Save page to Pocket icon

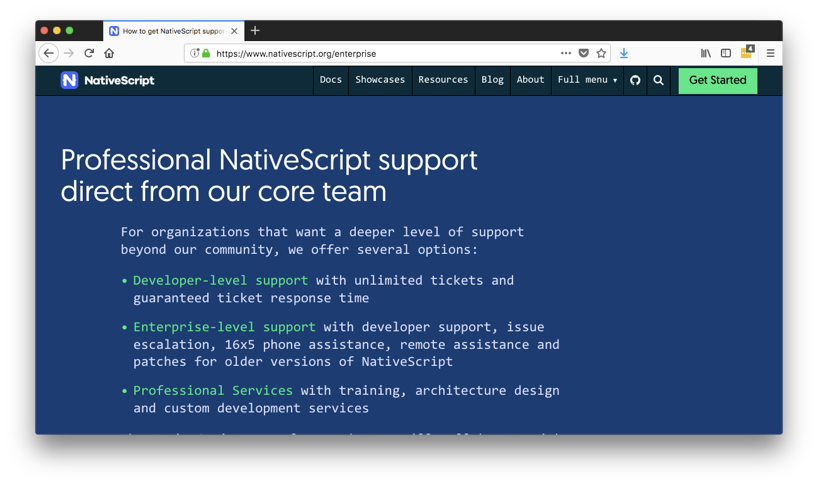(x=584, y=53)
